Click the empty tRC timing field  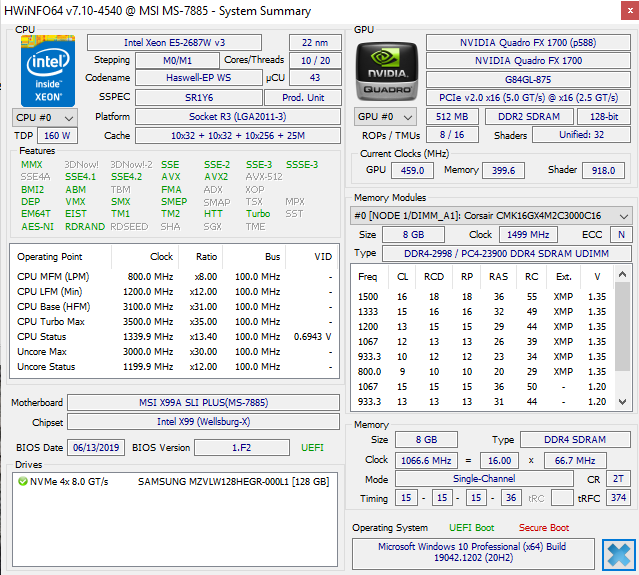(562, 498)
